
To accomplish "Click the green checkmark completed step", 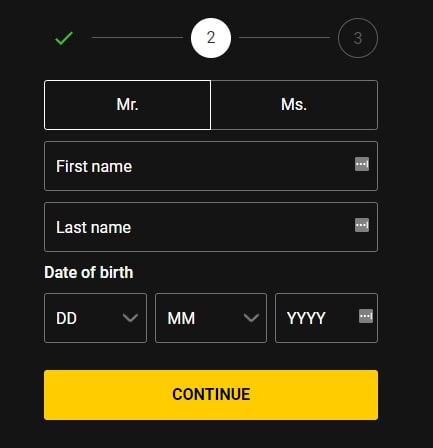I will tap(64, 38).
